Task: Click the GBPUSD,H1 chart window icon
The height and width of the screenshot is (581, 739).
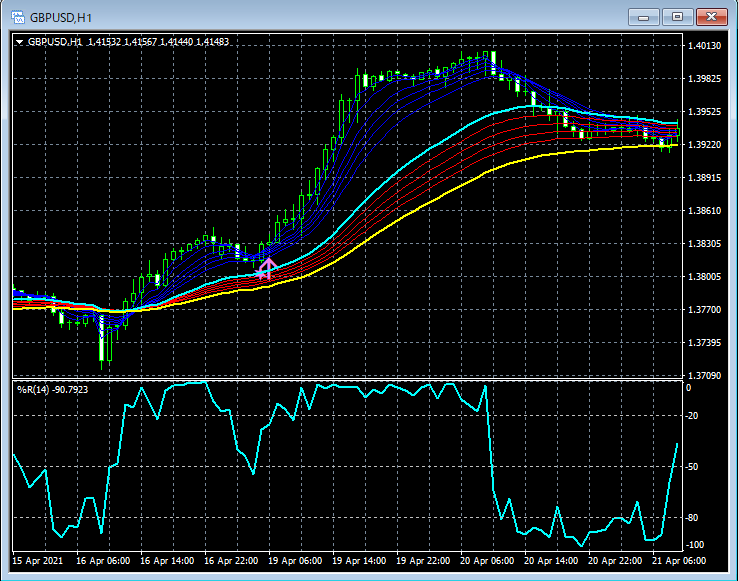Action: (x=18, y=17)
